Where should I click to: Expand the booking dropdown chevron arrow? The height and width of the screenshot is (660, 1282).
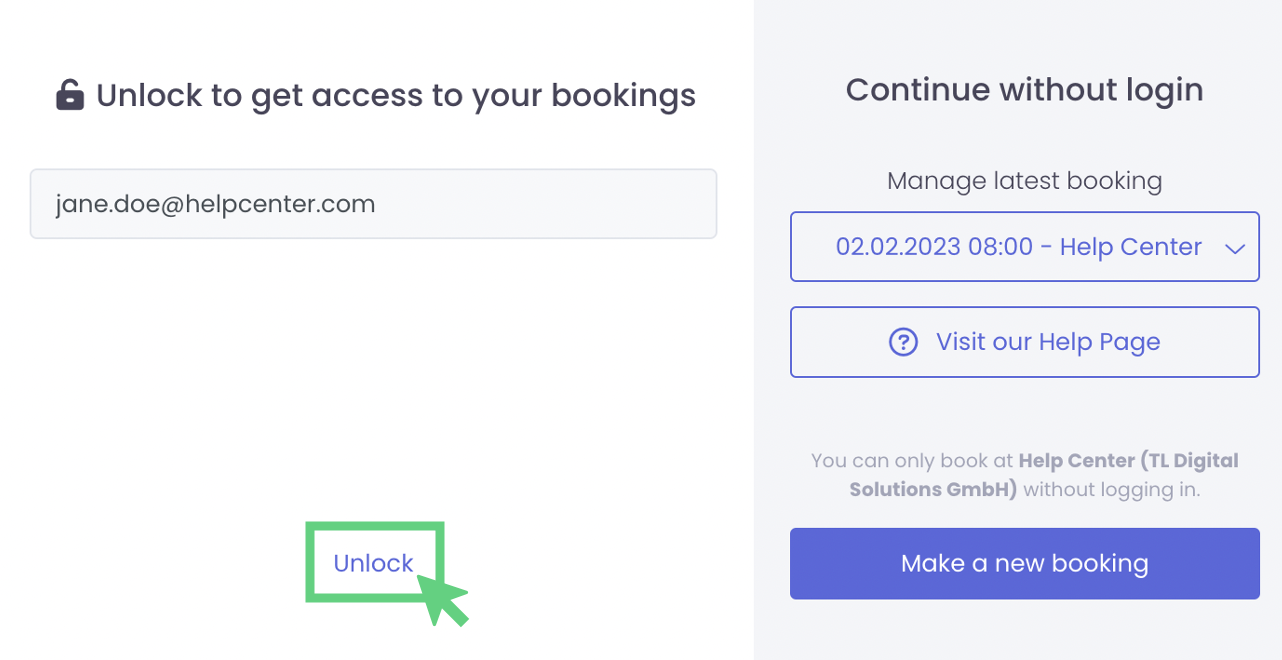pyautogui.click(x=1235, y=248)
